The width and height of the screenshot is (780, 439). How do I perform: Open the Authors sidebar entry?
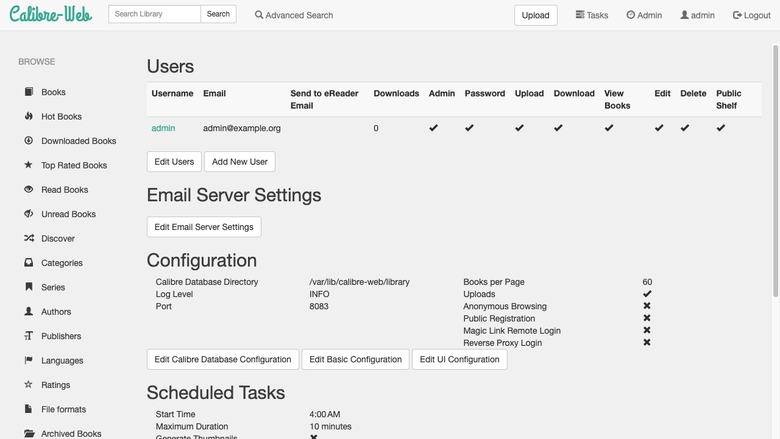tap(56, 311)
